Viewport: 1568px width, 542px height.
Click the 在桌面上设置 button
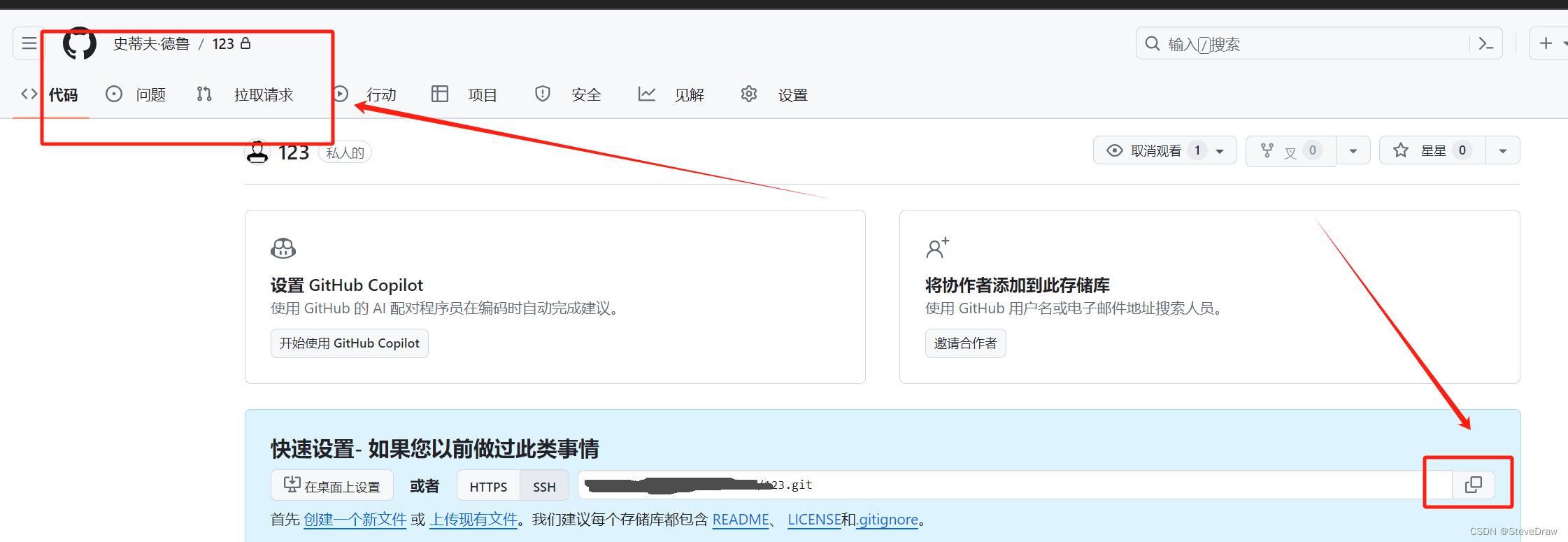pos(332,485)
